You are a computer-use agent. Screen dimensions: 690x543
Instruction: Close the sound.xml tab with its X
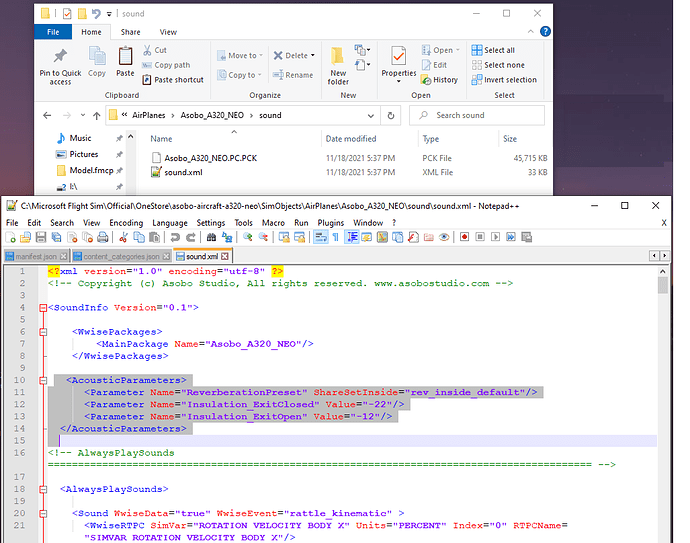tap(225, 256)
